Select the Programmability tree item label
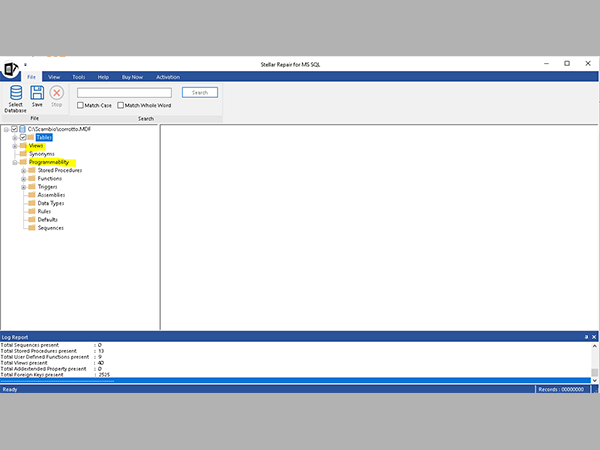This screenshot has height=450, width=600. point(49,162)
